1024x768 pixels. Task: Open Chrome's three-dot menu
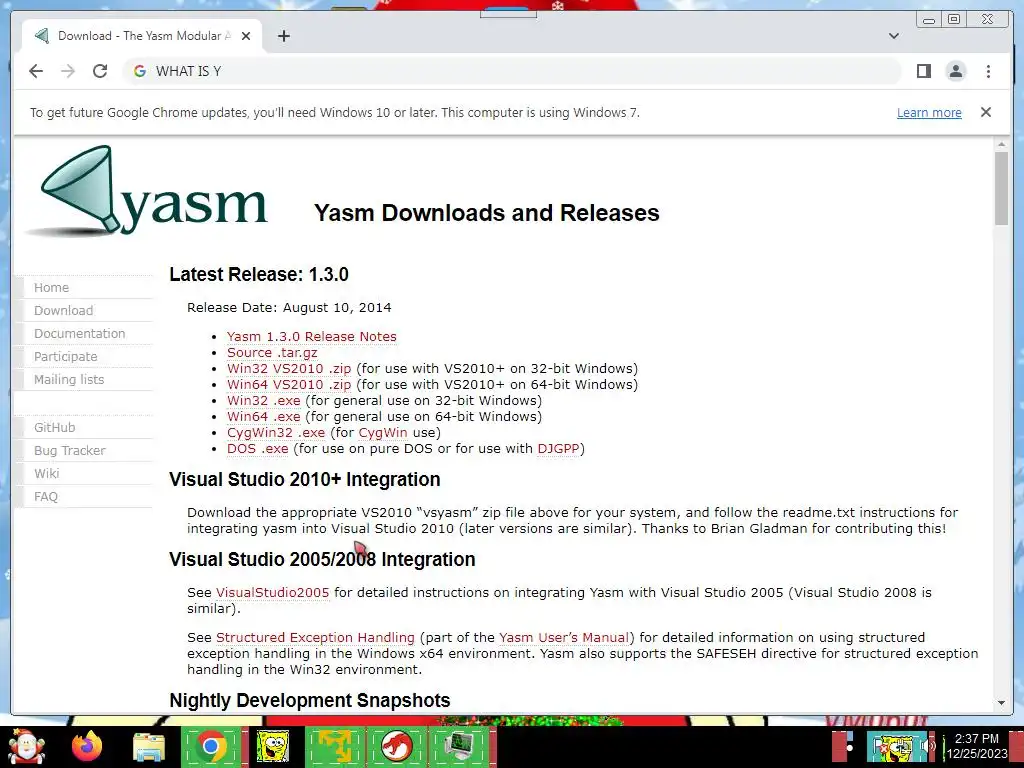(988, 71)
